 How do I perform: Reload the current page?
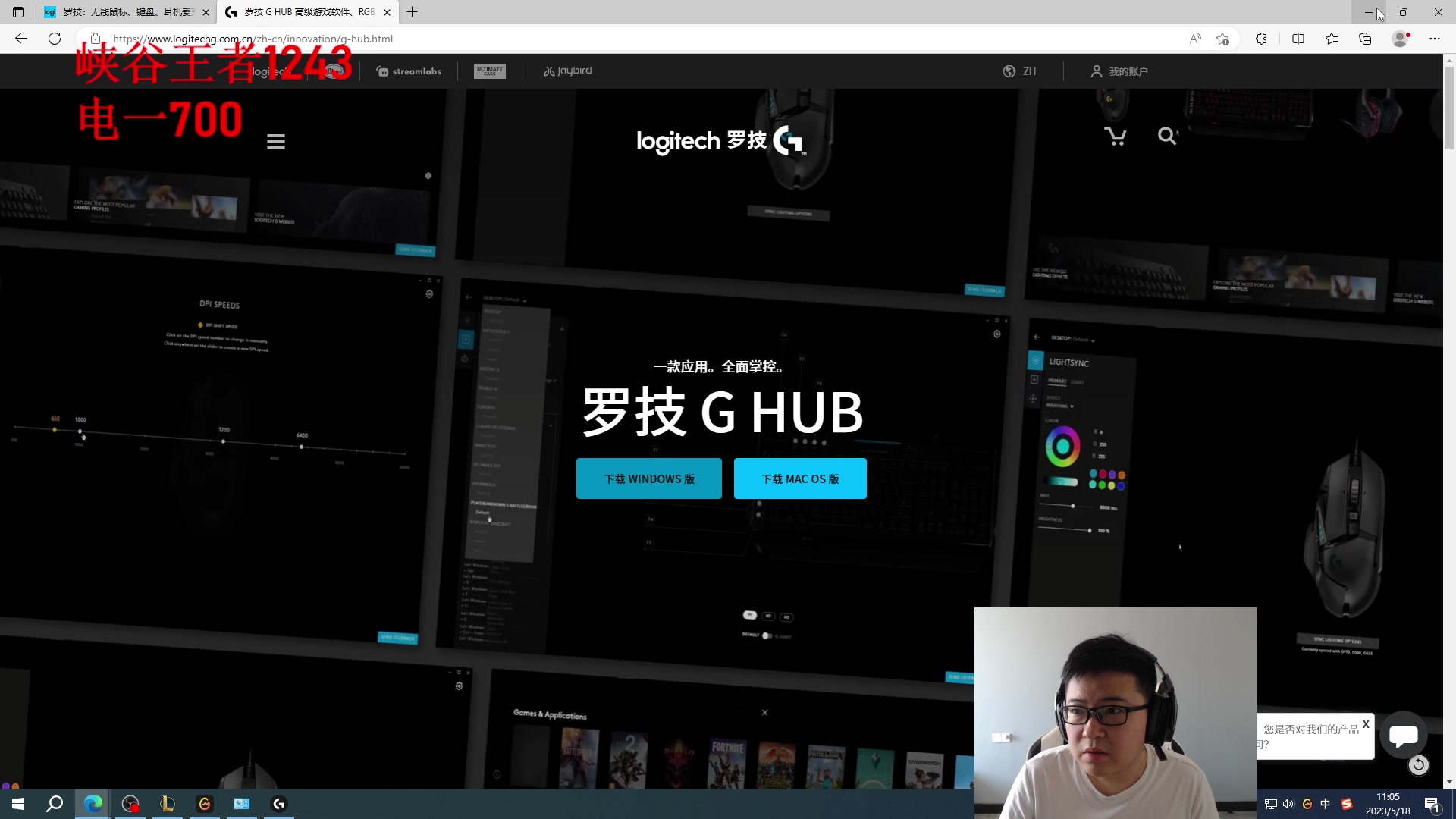point(55,39)
